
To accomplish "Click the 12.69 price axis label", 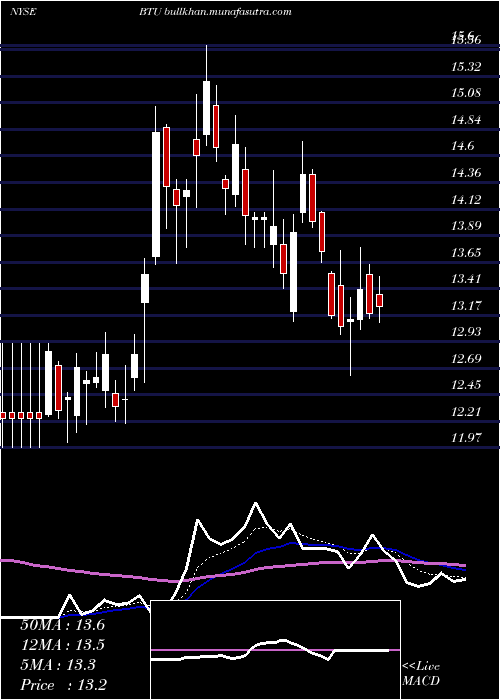I will pyautogui.click(x=467, y=358).
